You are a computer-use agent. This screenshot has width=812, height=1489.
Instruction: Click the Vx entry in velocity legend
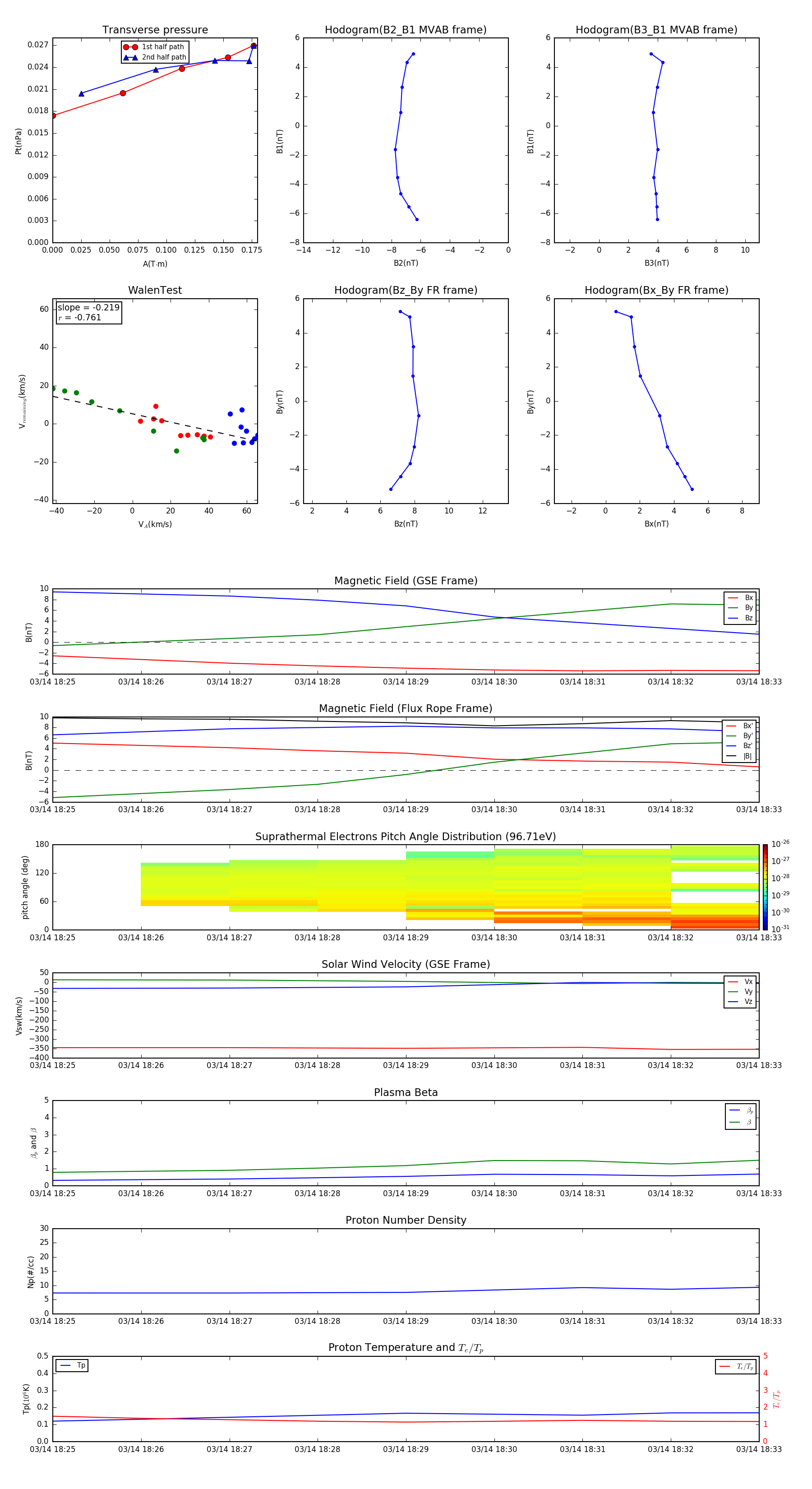[x=740, y=982]
